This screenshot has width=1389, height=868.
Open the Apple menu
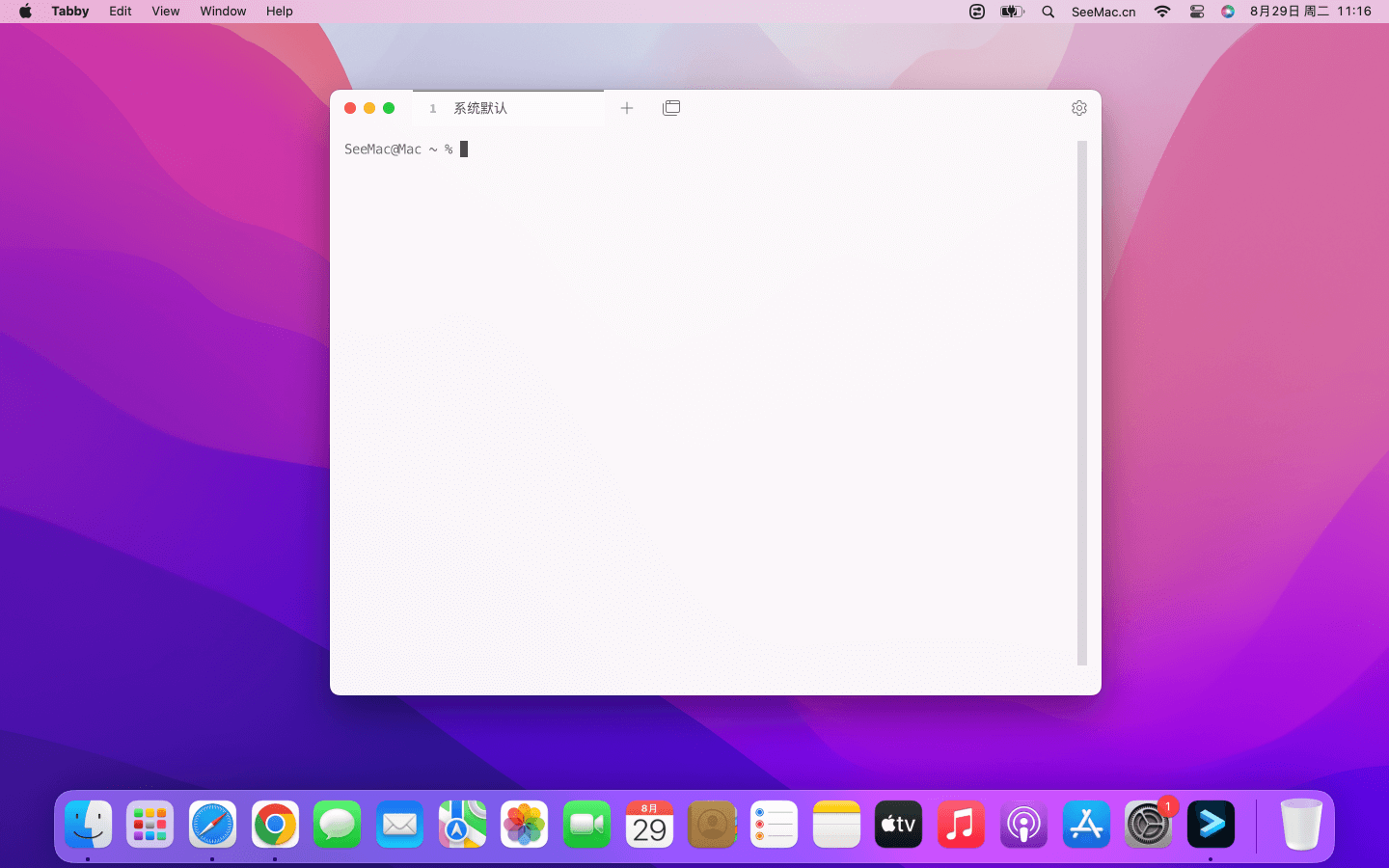pyautogui.click(x=25, y=12)
